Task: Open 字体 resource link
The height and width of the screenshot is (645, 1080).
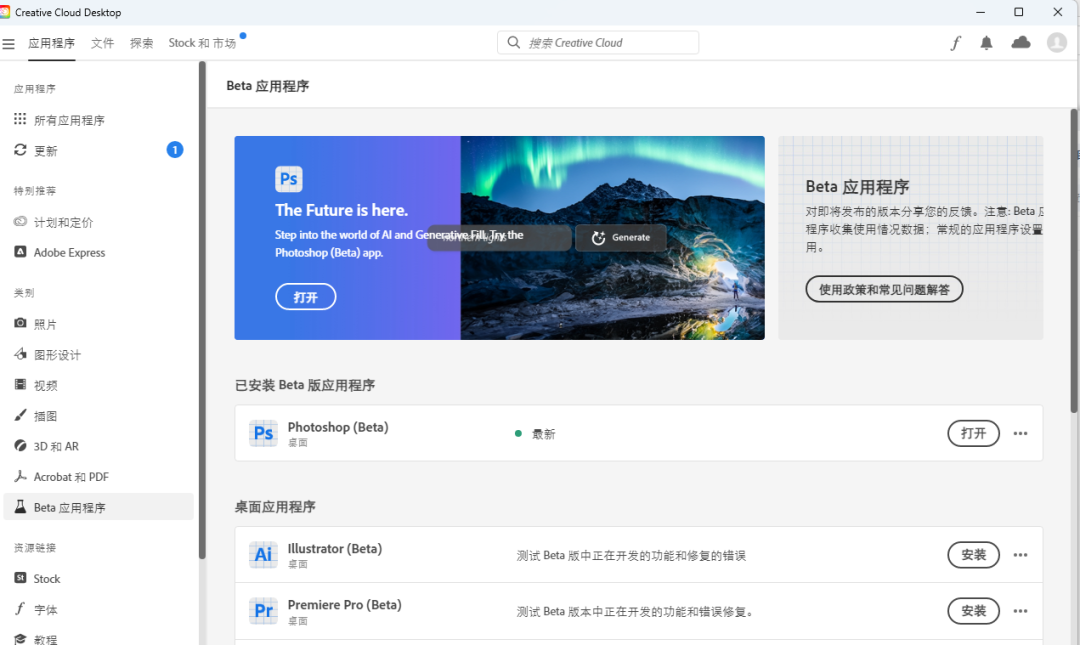Action: pos(98,609)
